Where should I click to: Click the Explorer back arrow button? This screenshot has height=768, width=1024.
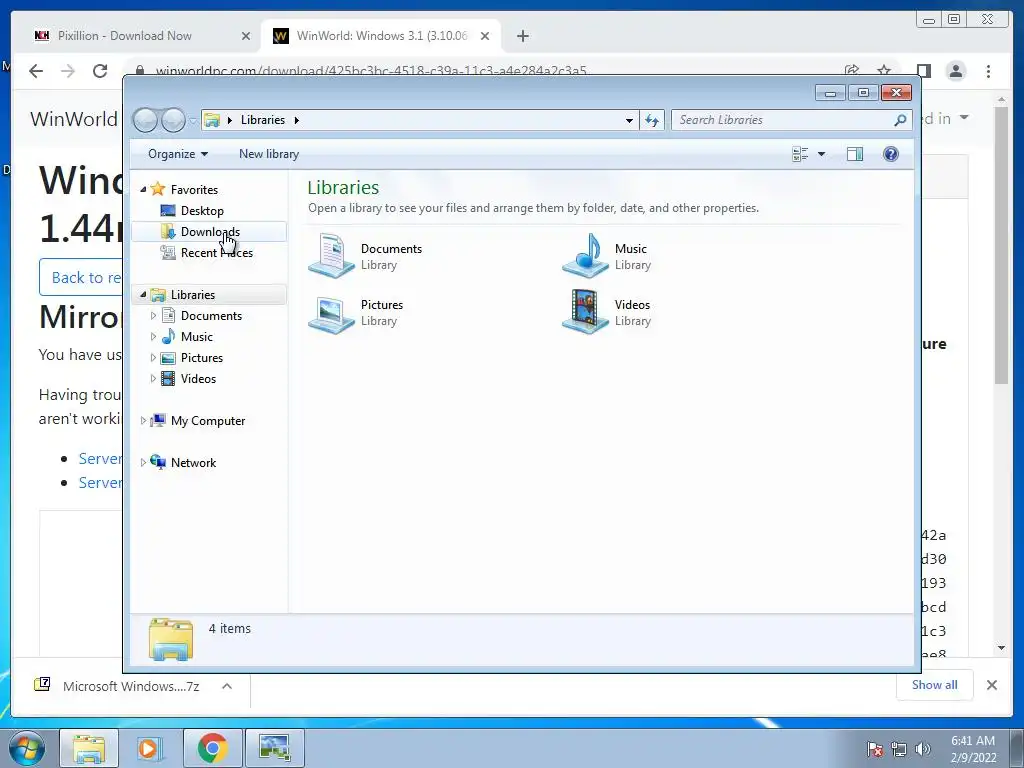(146, 120)
